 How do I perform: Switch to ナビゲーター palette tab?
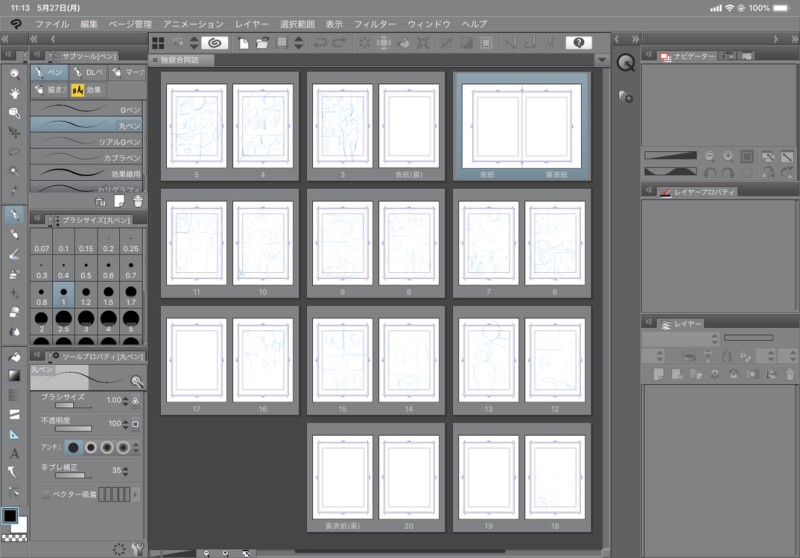[688, 56]
